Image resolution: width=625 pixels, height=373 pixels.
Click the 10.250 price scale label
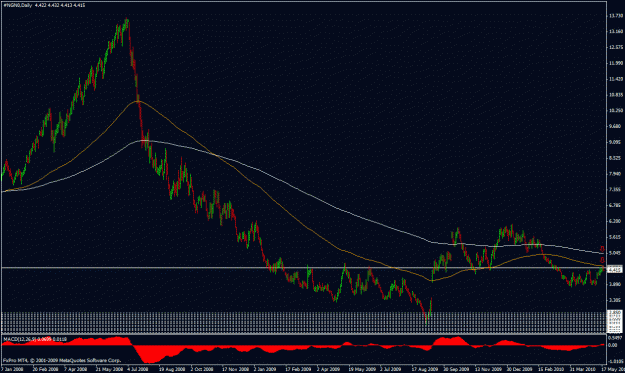pyautogui.click(x=616, y=110)
